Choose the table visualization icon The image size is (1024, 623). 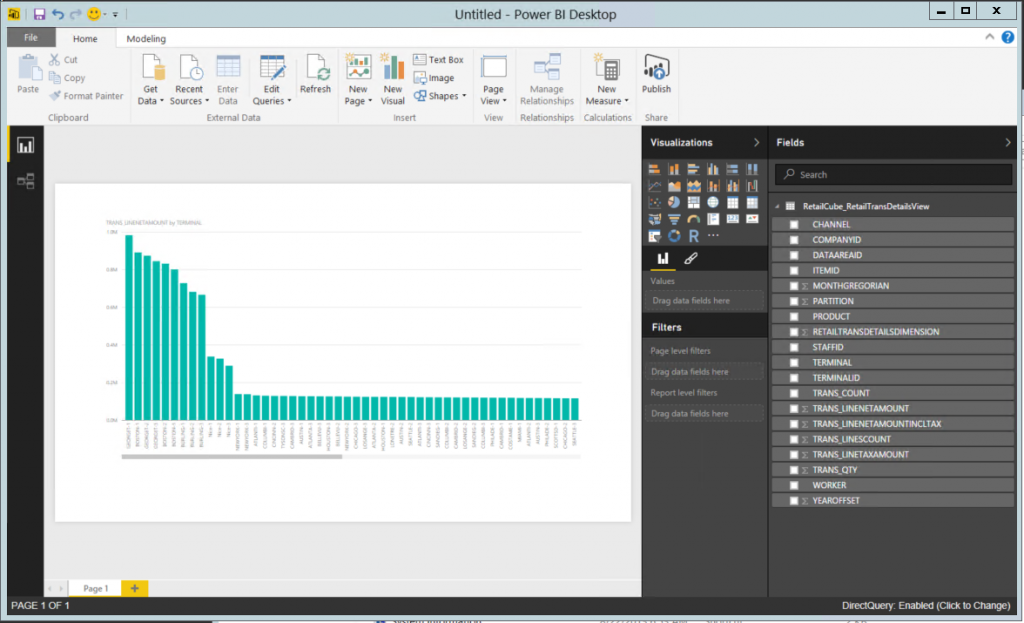733,202
